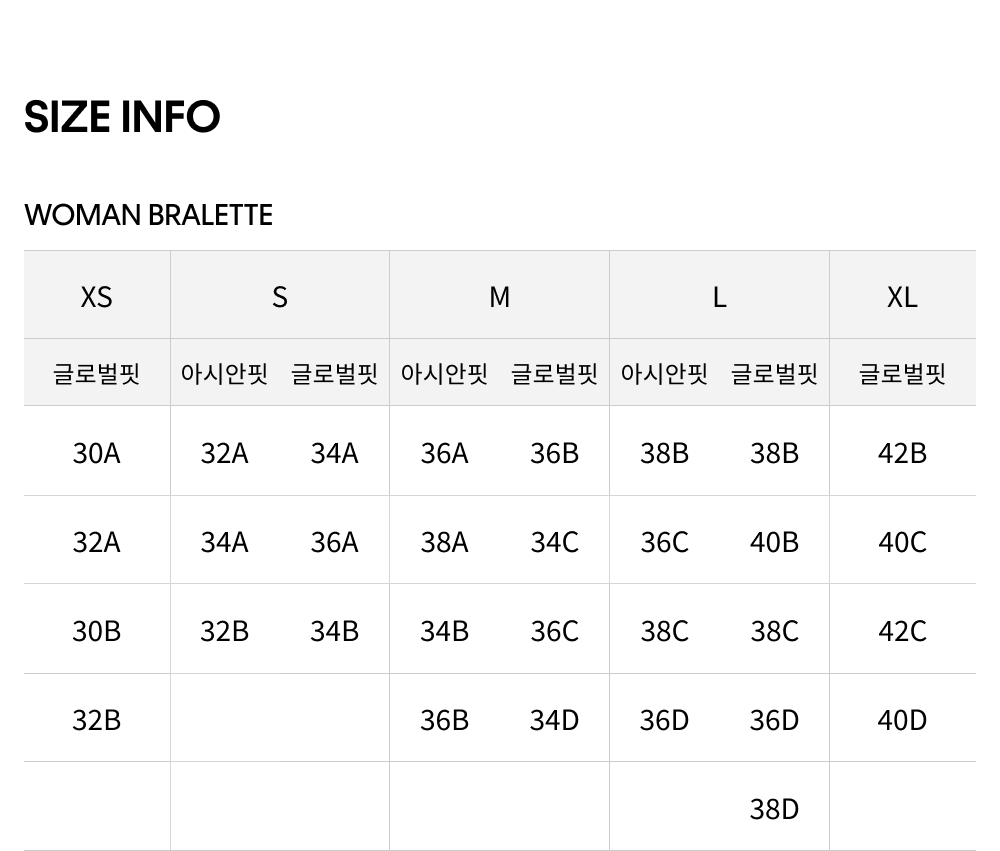Select the S size column header
Viewport: 1000px width, 851px height.
(x=280, y=297)
